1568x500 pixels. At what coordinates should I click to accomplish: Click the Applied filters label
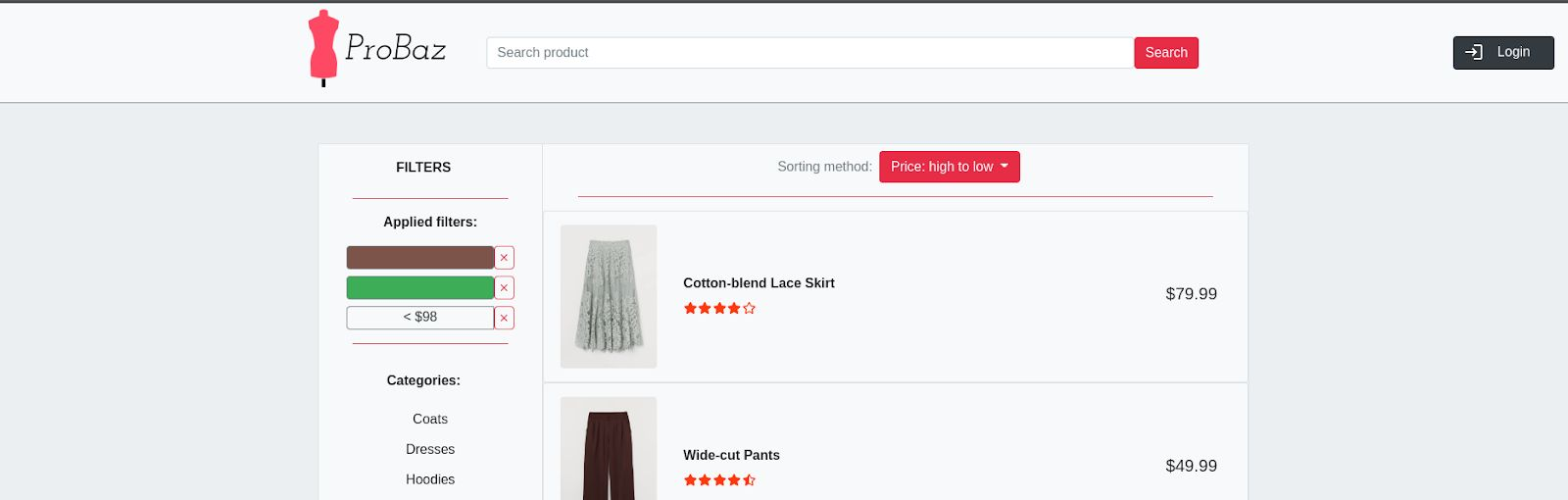coord(430,223)
